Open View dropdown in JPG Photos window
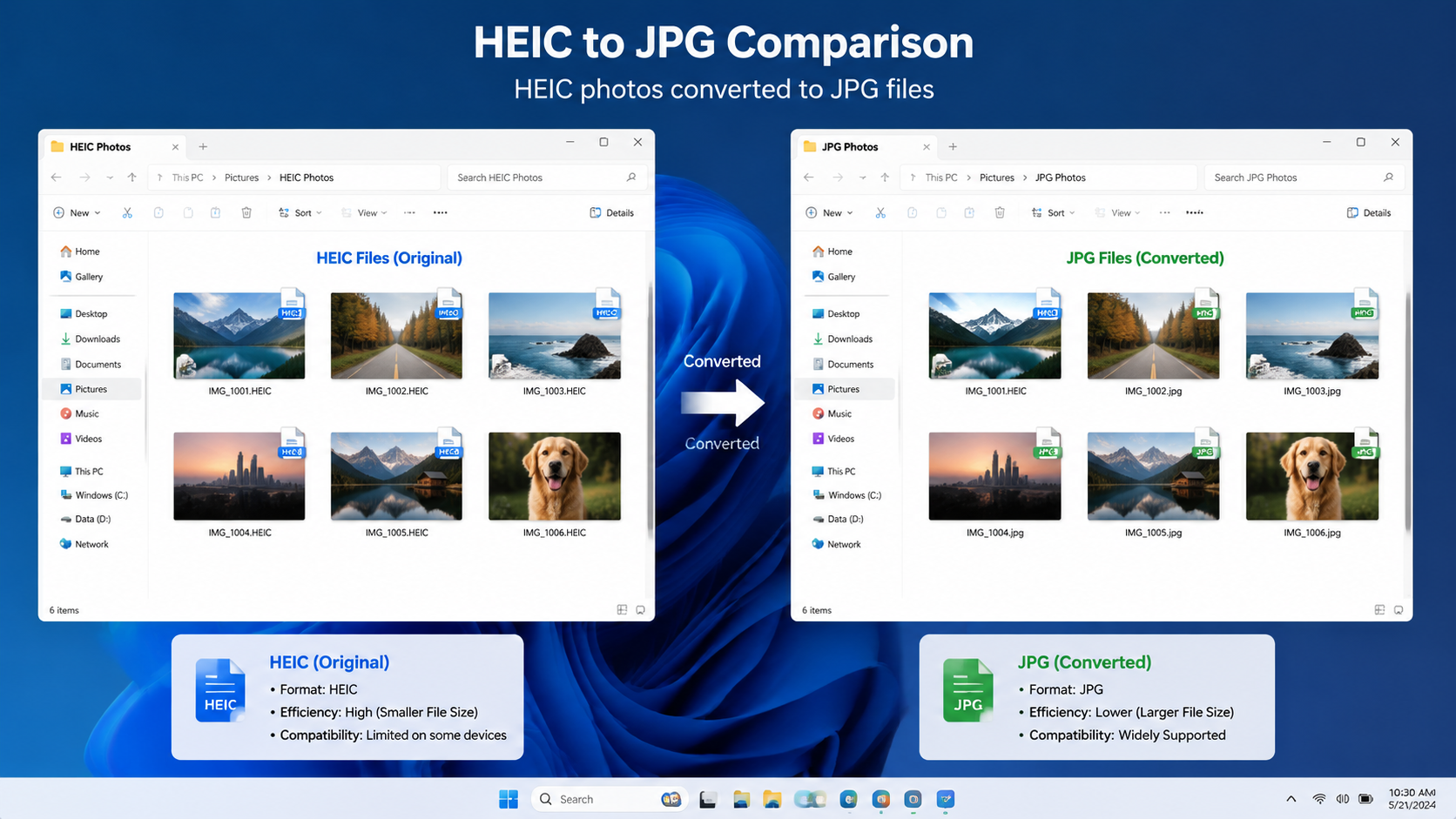The image size is (1456, 819). tap(1118, 212)
